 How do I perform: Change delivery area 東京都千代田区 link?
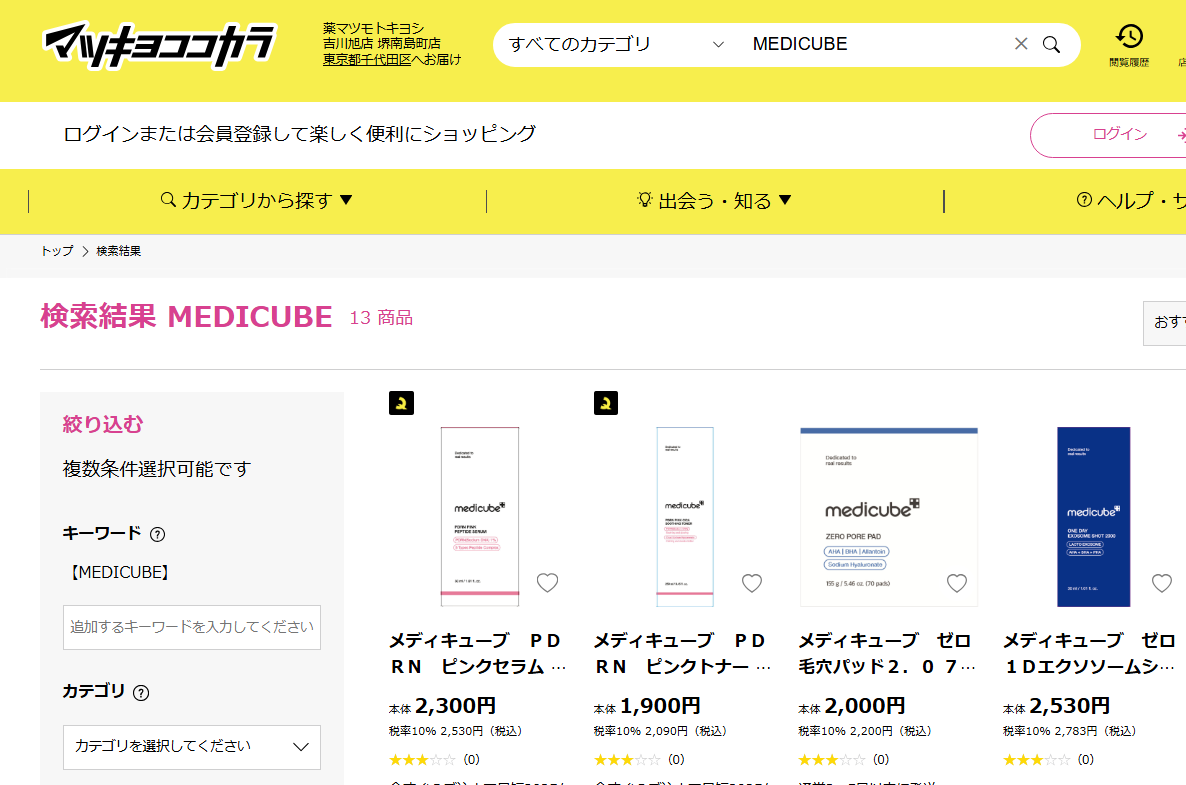point(367,59)
